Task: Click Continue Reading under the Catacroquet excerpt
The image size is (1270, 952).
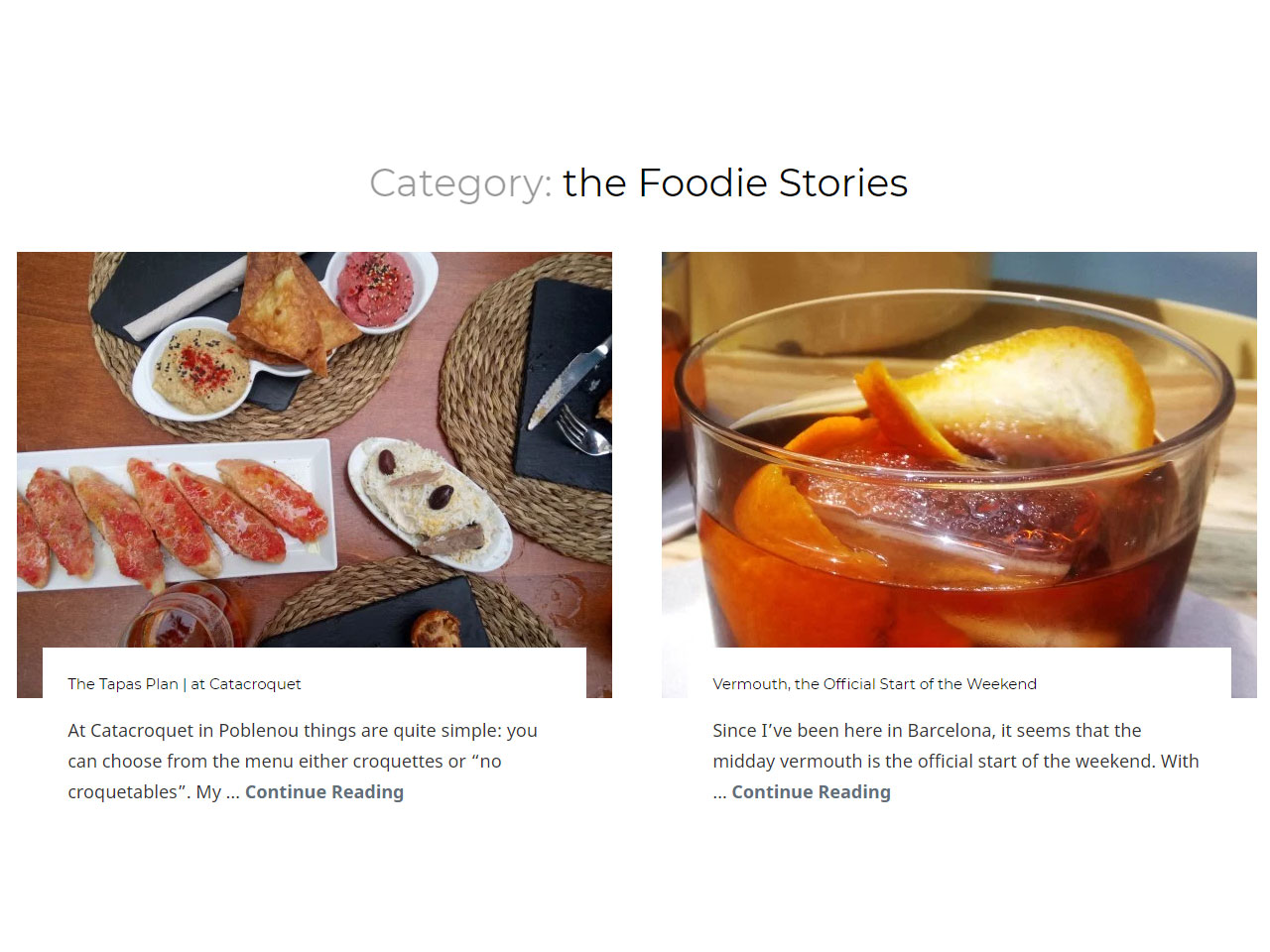Action: [324, 792]
